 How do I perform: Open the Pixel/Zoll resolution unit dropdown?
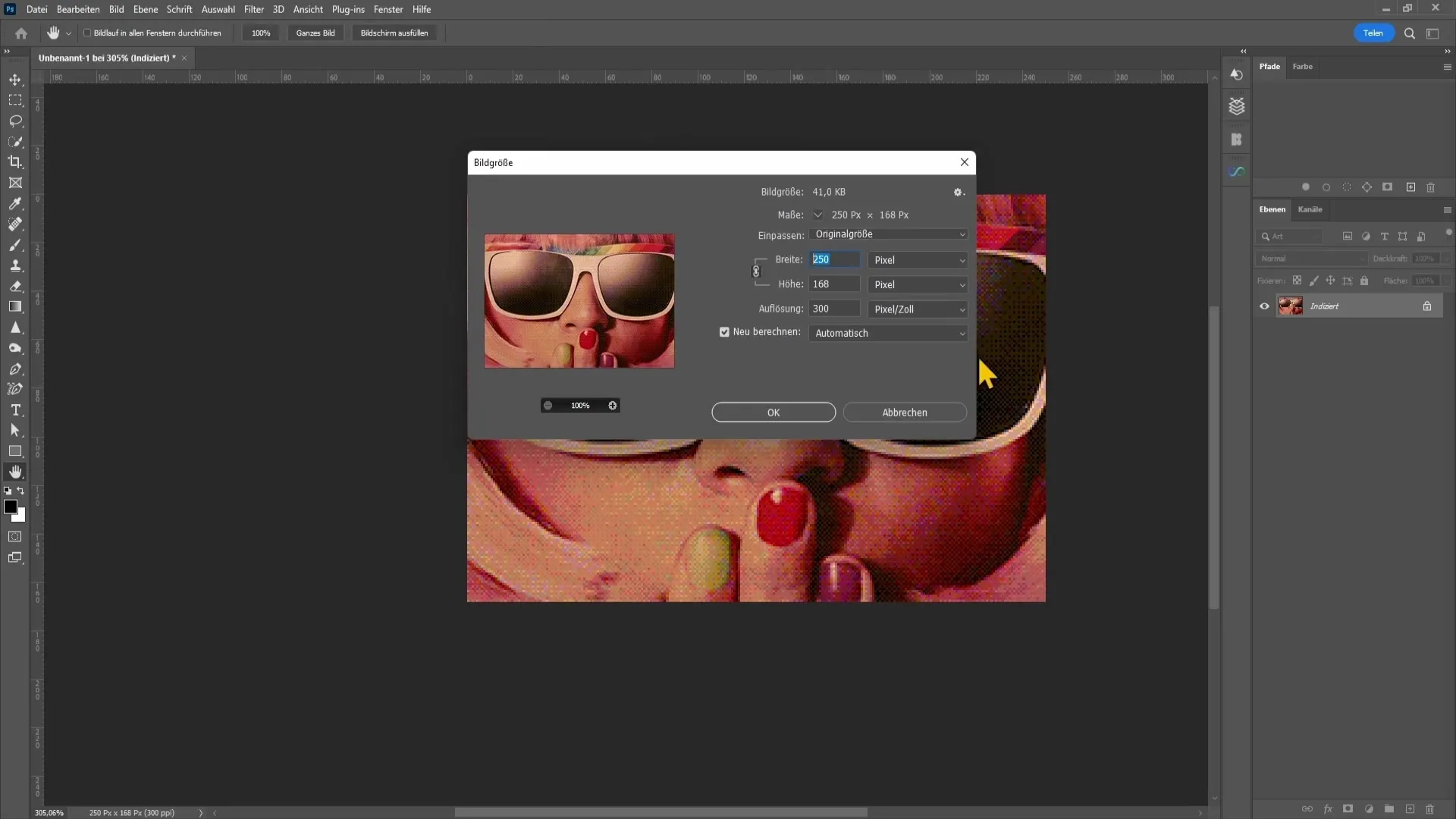tap(918, 309)
